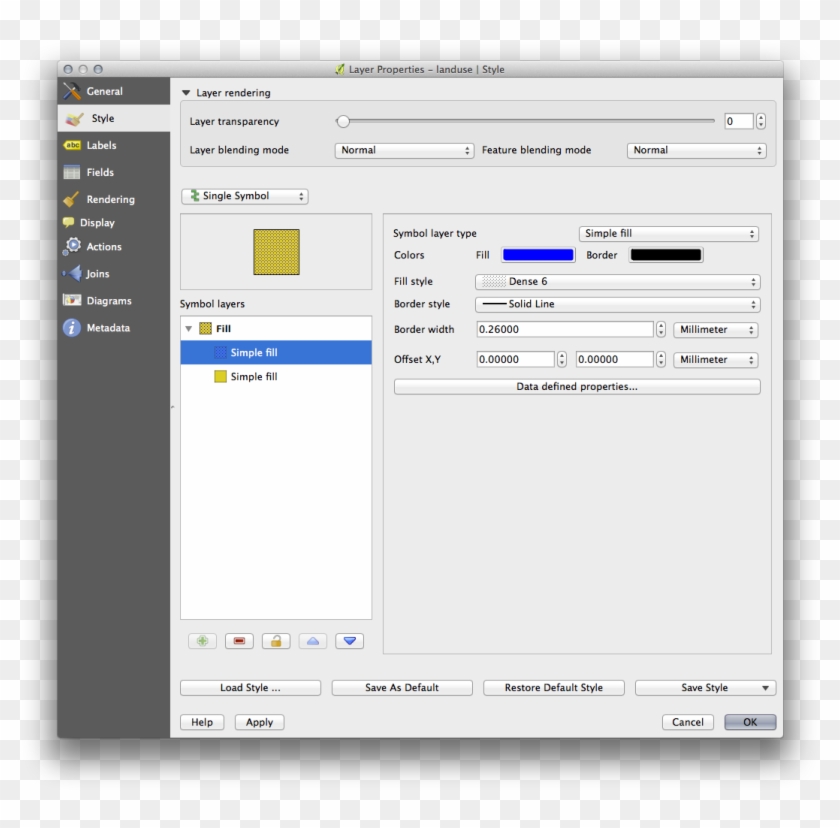Add a new symbol layer with the plus button
840x828 pixels.
point(201,640)
